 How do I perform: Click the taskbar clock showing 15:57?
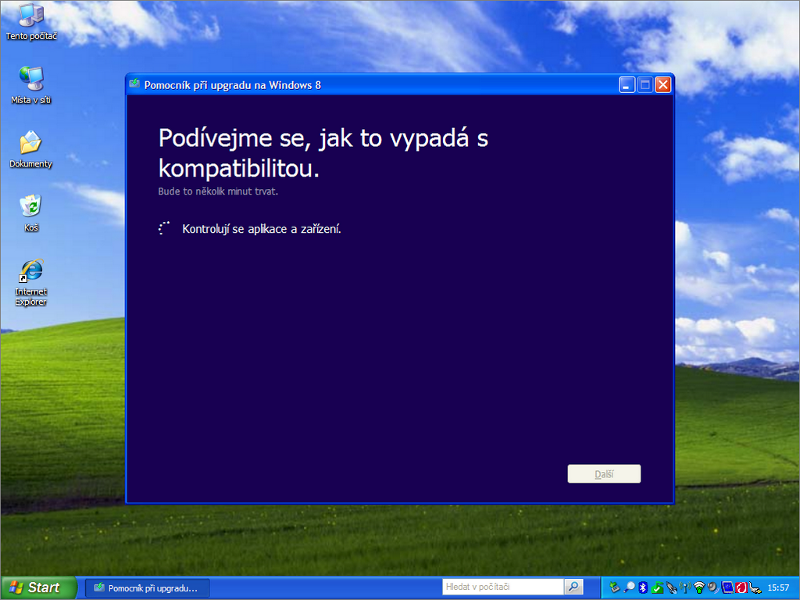(776, 588)
